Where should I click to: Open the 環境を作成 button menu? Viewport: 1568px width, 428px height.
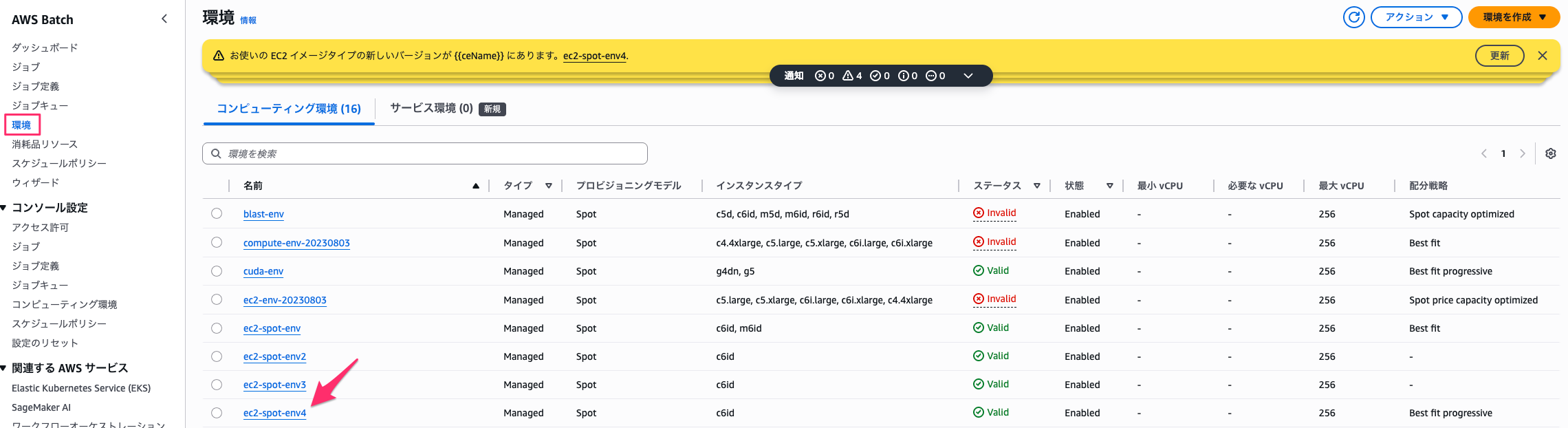pos(1513,17)
